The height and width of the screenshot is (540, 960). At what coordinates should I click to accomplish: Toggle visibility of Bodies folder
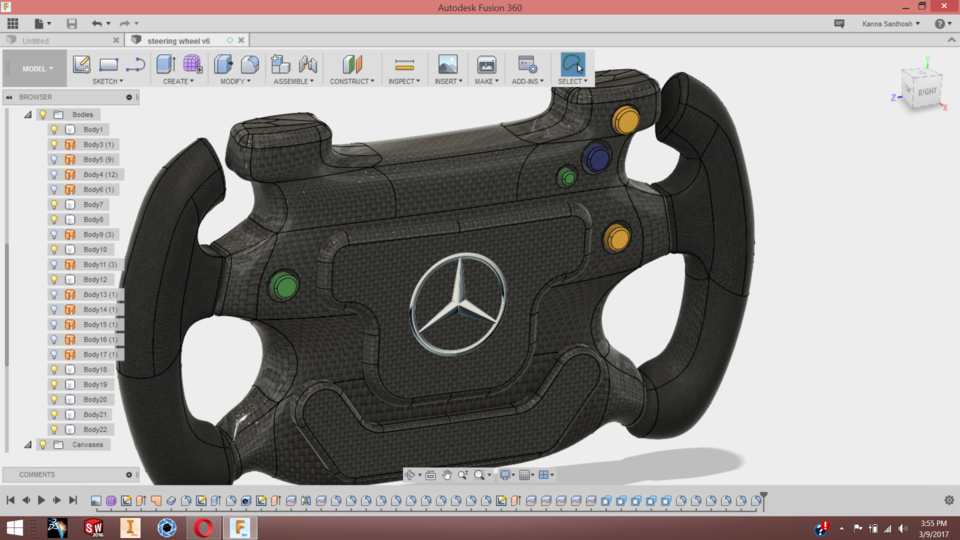coord(43,114)
